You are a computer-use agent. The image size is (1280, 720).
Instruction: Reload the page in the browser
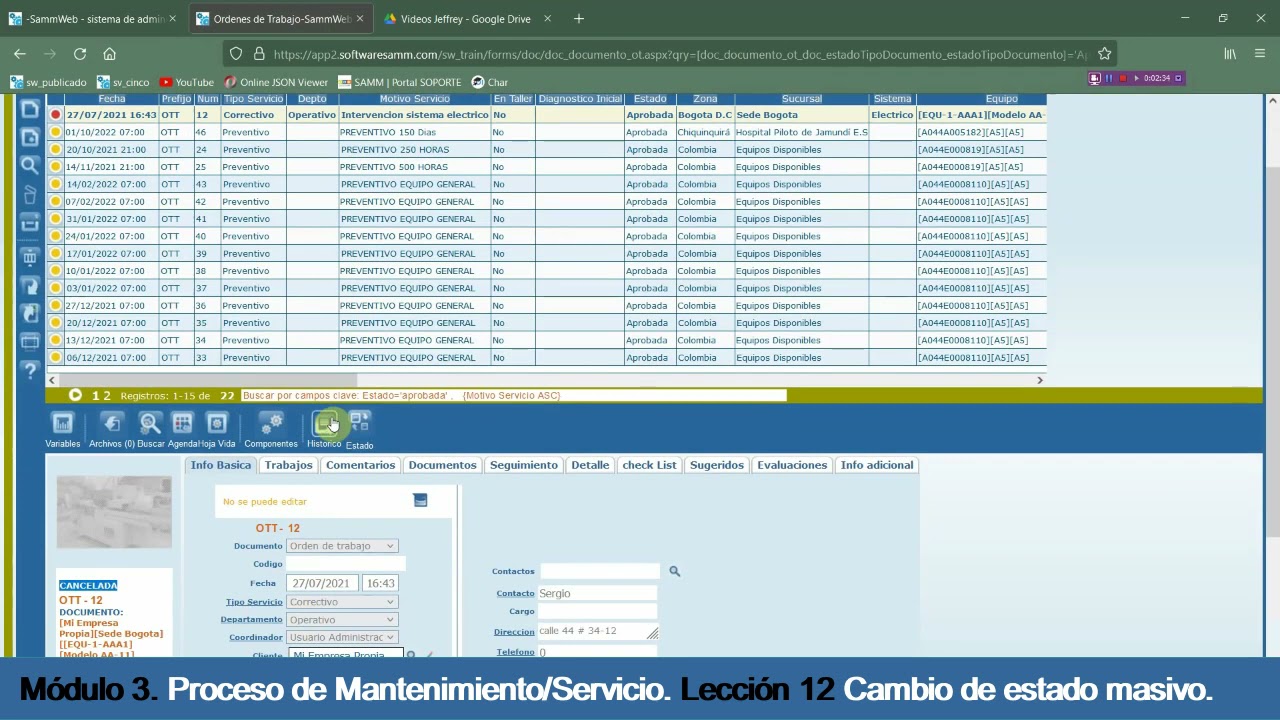[x=80, y=54]
